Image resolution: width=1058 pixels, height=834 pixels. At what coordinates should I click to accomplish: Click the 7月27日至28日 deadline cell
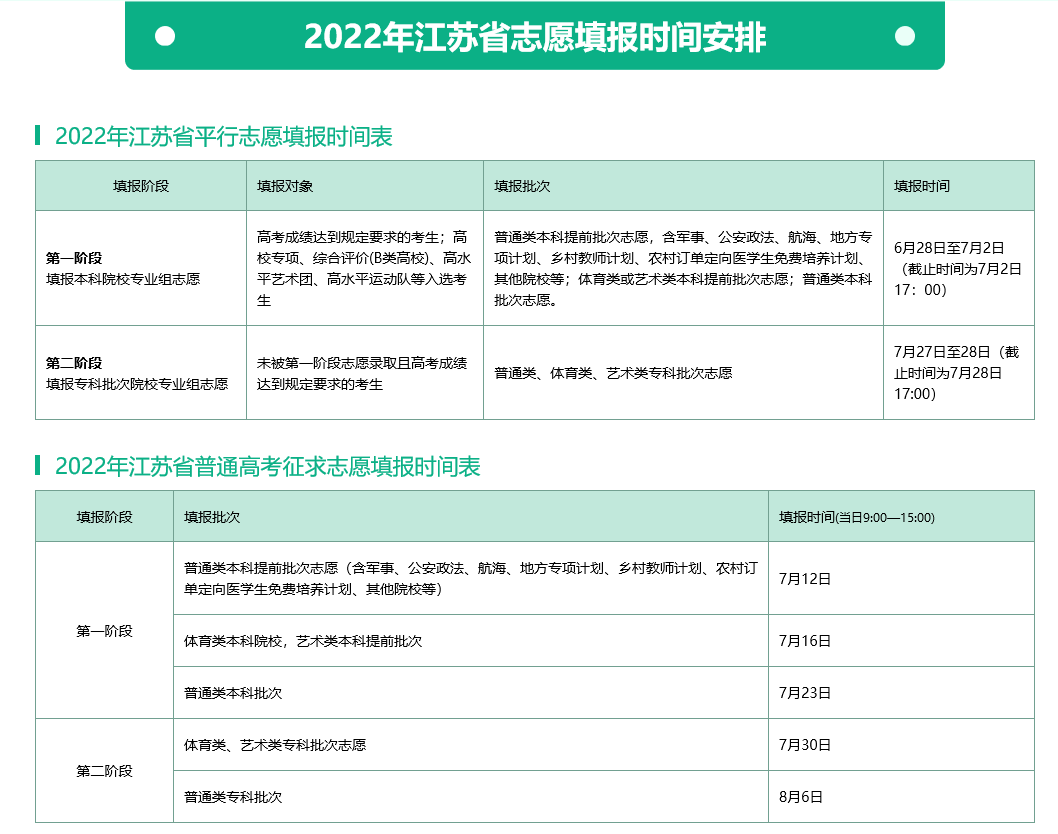pos(957,373)
